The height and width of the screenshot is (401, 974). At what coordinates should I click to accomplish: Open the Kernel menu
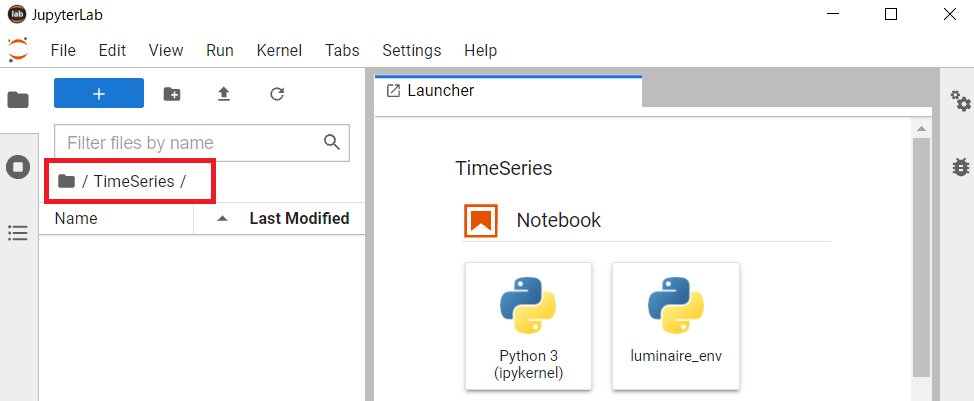(x=279, y=50)
